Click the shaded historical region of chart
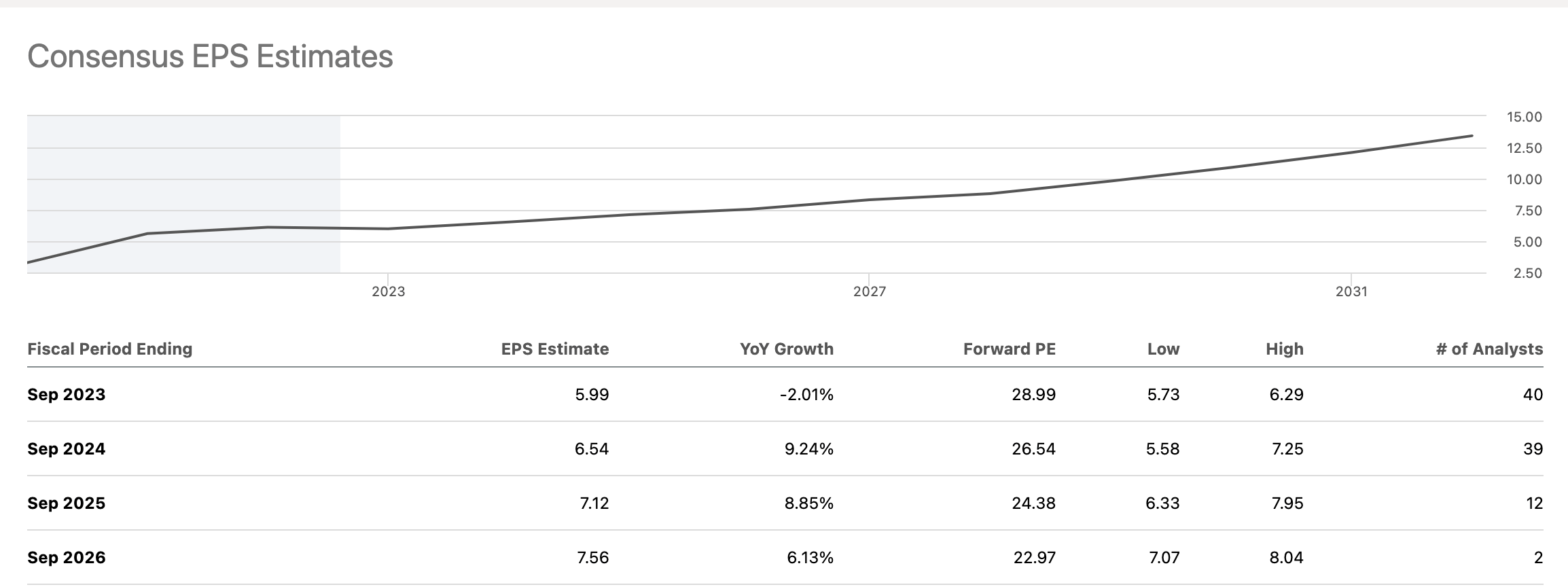The width and height of the screenshot is (1568, 587). tap(183, 177)
